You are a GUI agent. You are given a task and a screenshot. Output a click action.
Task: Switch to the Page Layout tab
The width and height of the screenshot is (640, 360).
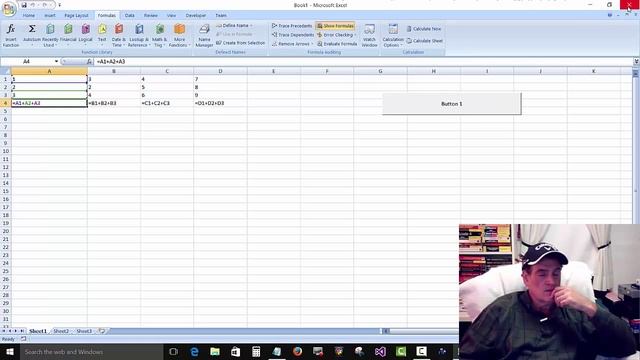76,16
